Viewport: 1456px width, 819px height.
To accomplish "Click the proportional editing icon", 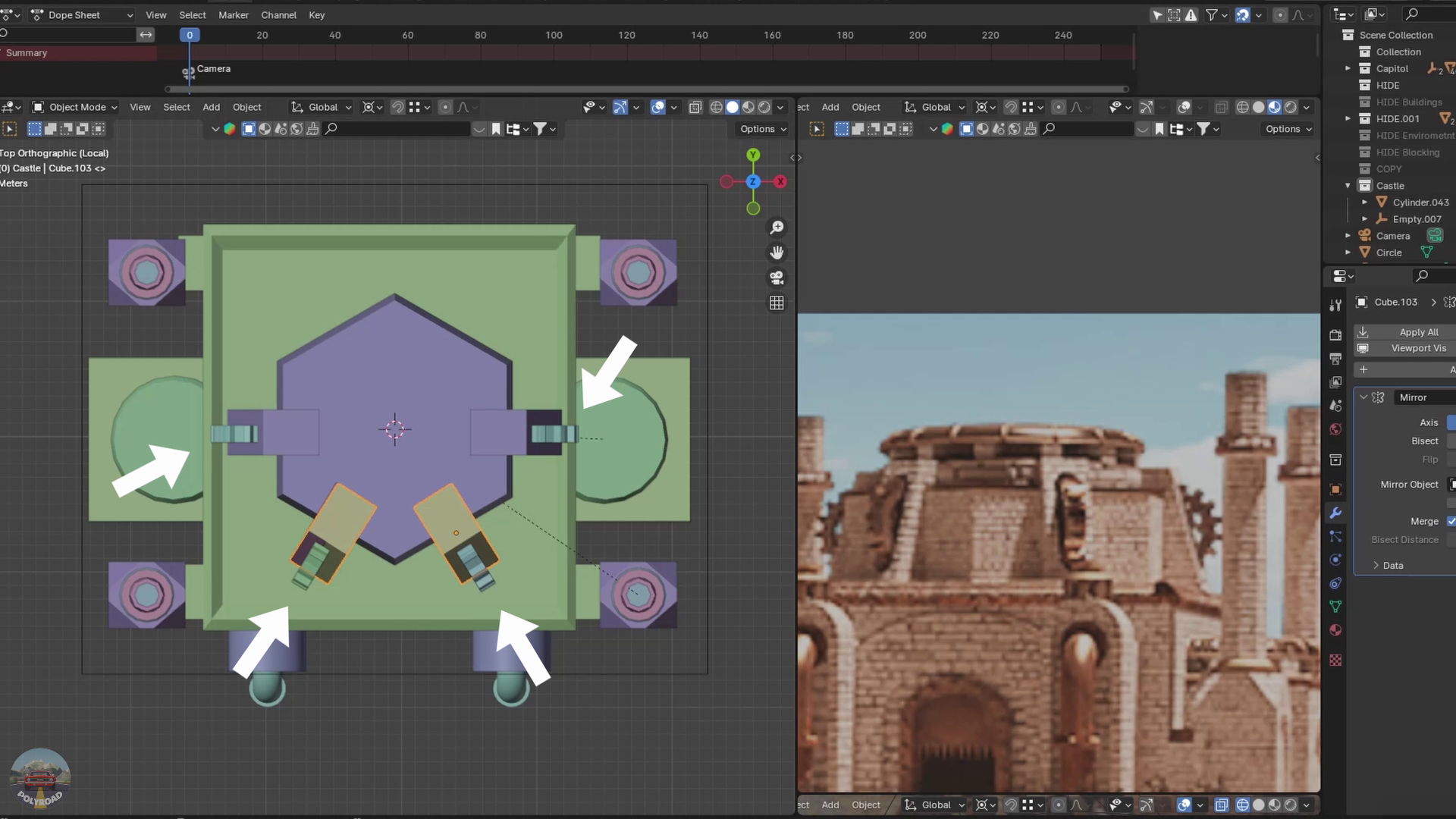I will coord(444,107).
